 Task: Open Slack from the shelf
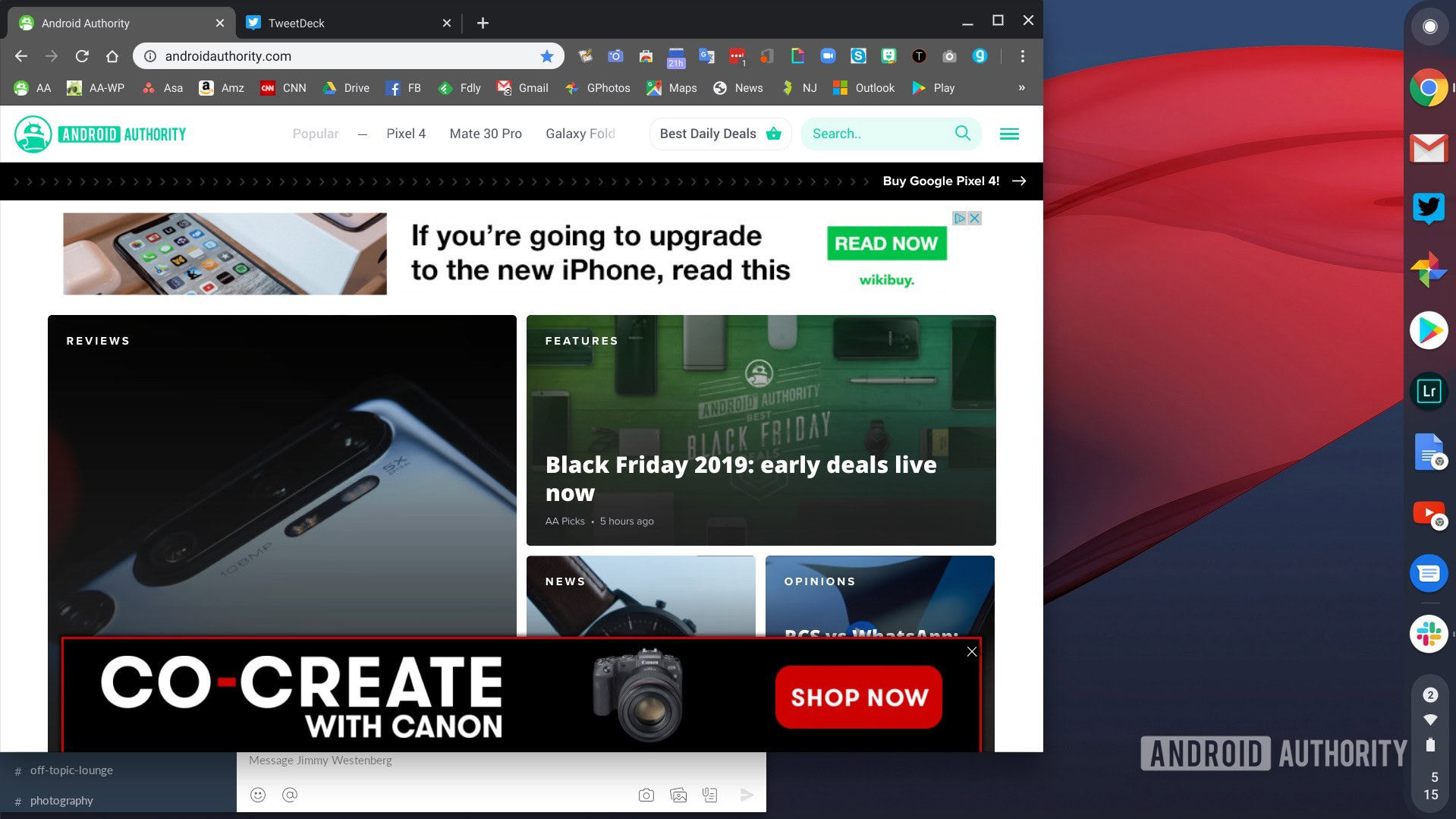pos(1429,634)
